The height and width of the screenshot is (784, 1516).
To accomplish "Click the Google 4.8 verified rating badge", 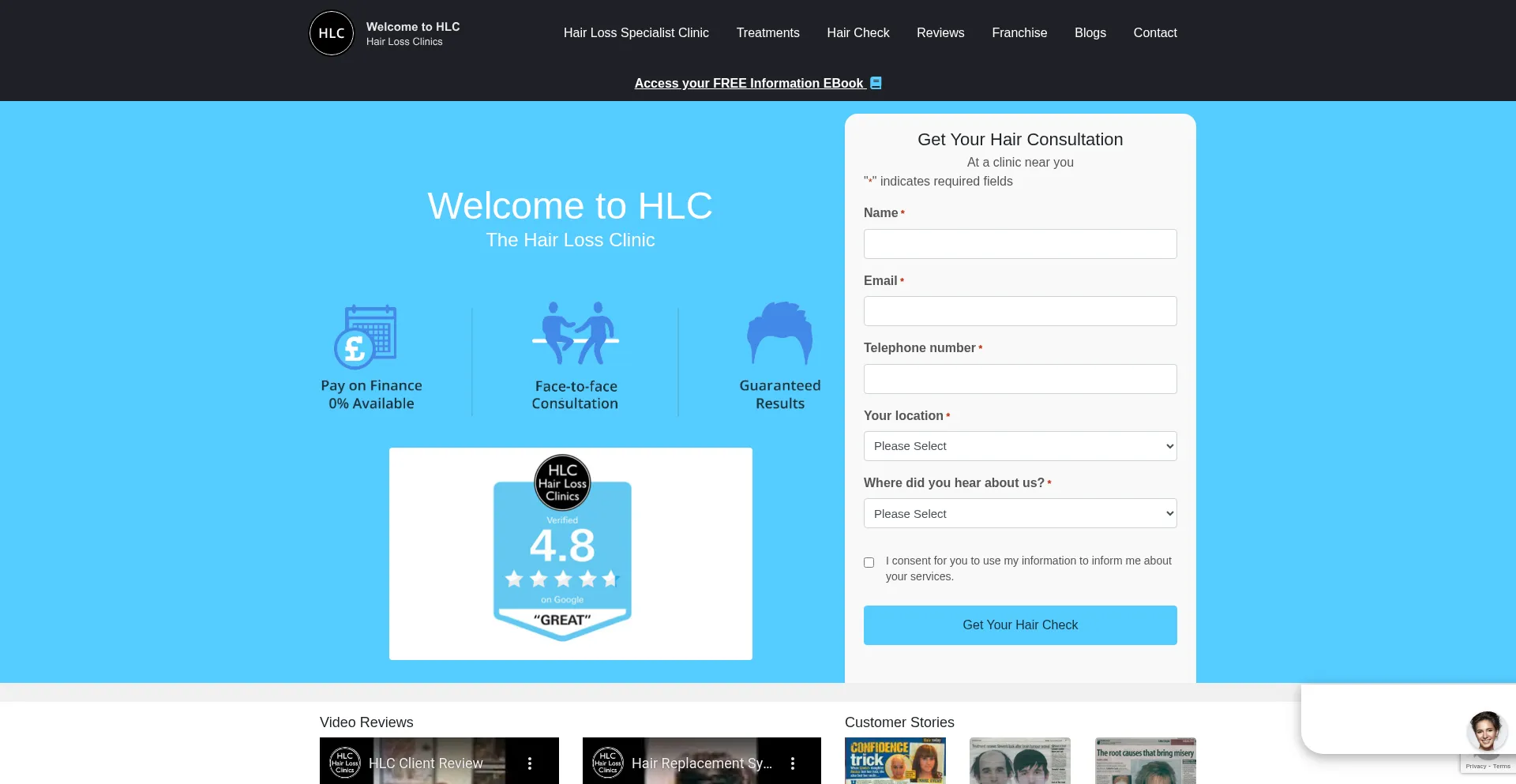I will [x=562, y=548].
